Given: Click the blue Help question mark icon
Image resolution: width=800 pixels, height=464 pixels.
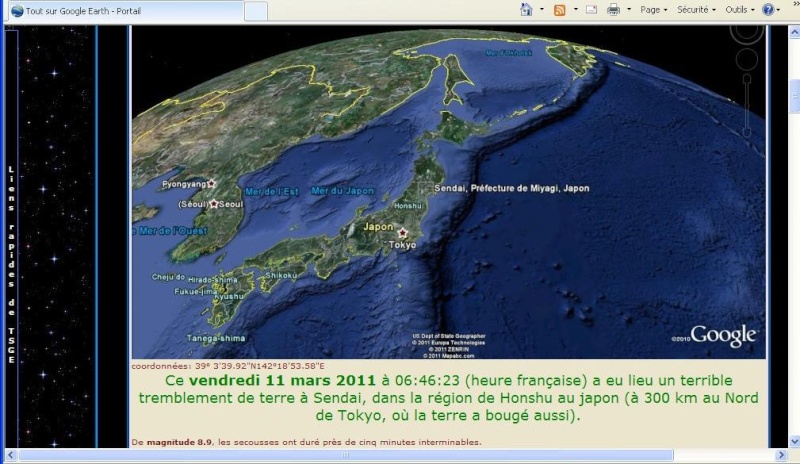Looking at the screenshot, I should click(768, 10).
